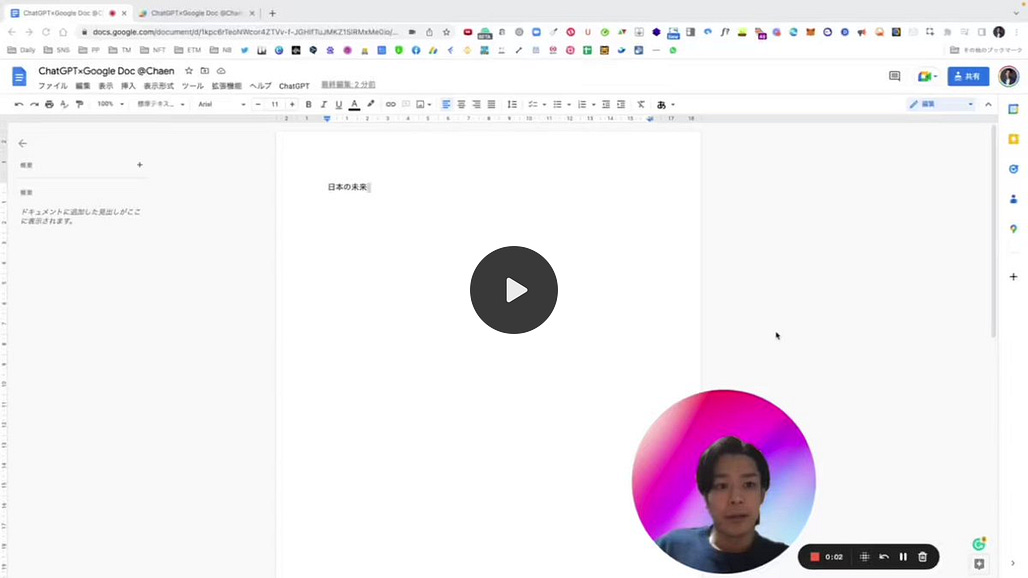Close the outline panel with back arrow
This screenshot has height=578, width=1028.
pos(23,143)
